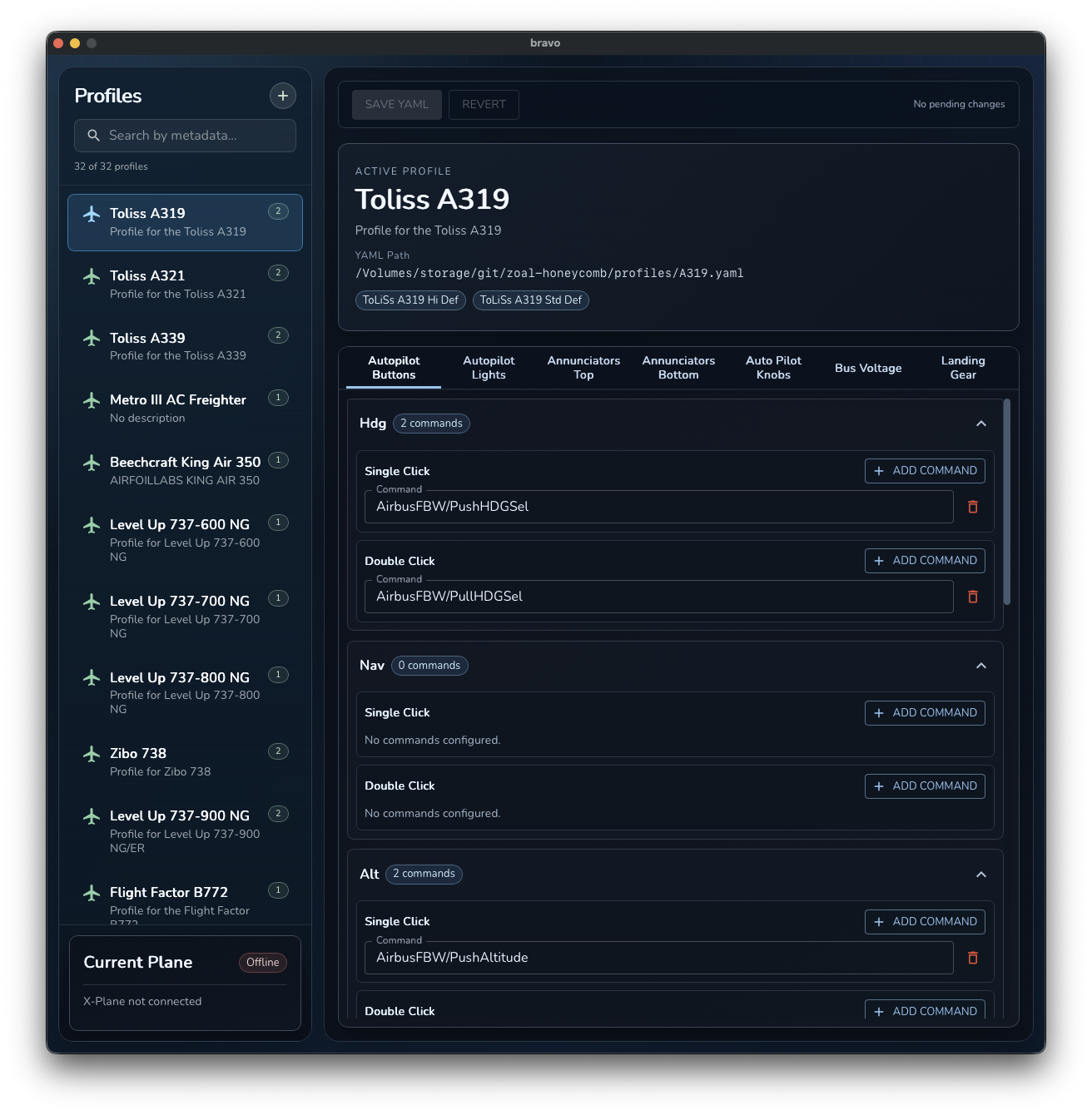Click the airplane icon beside Zibo 738
Screen dimensions: 1092x1115
[92, 755]
